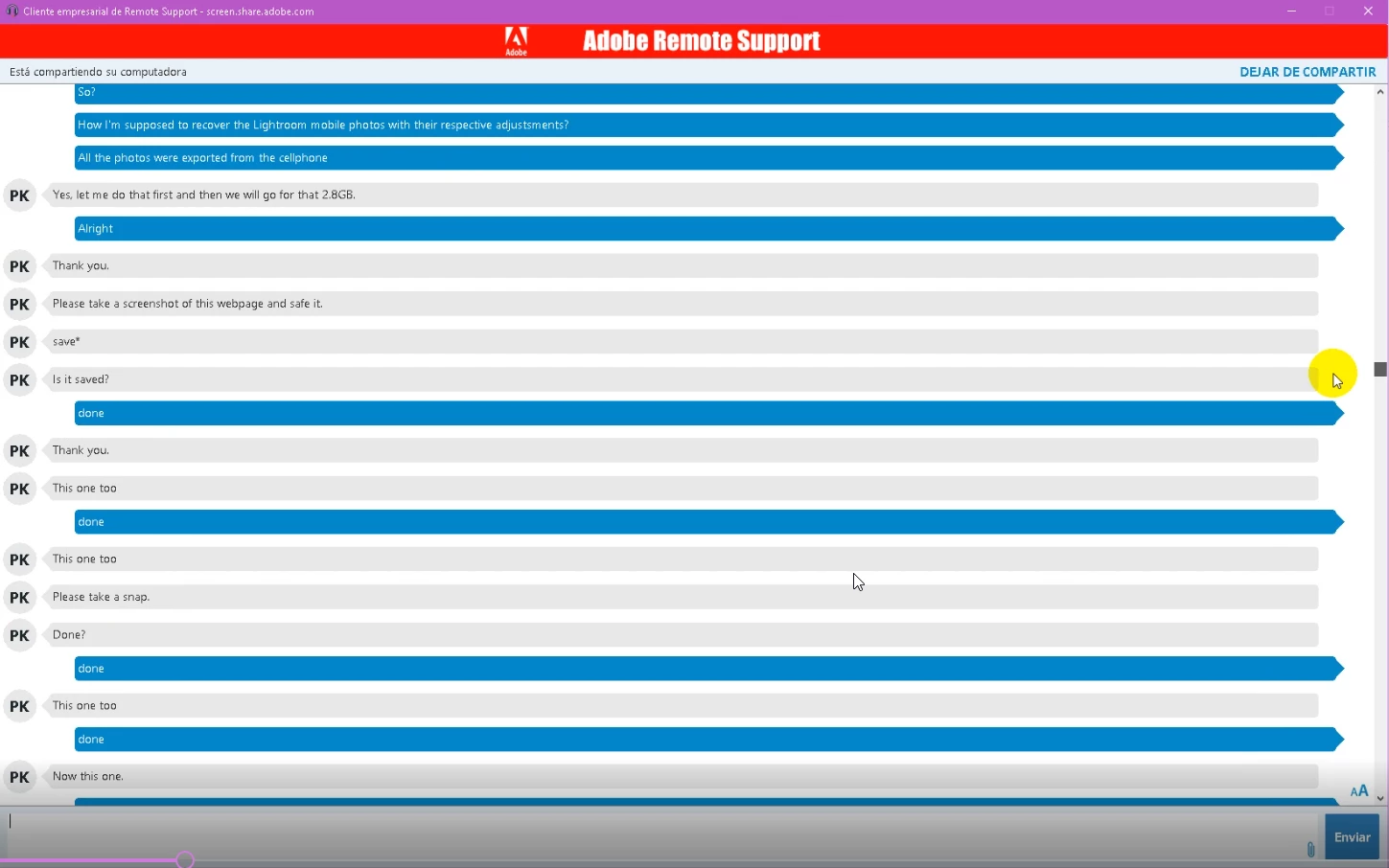Screen dimensions: 1389x868
Task: Click the headset icon in the title bar
Action: 12,11
